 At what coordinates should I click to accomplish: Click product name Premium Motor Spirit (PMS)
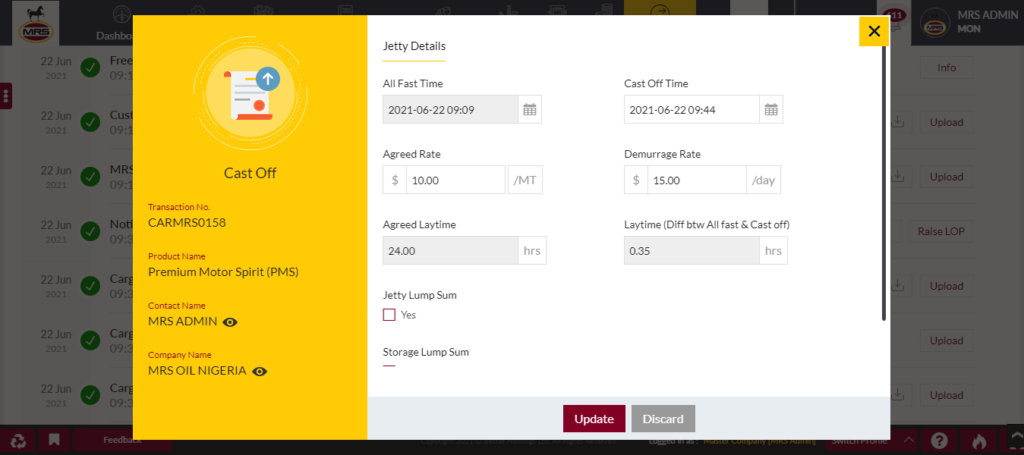point(223,272)
